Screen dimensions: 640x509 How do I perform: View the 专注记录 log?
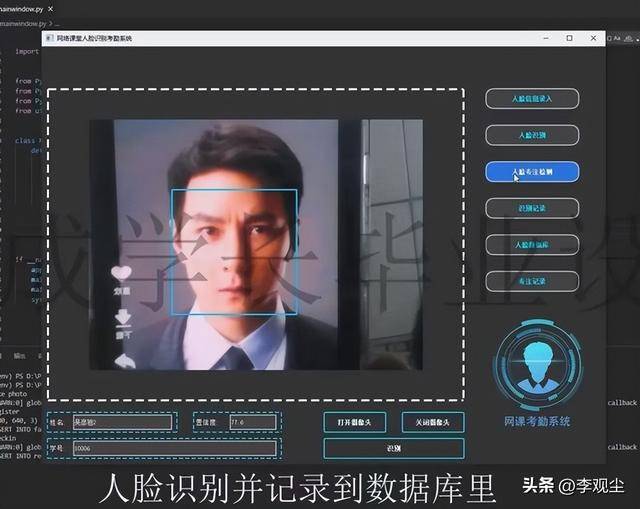[532, 281]
